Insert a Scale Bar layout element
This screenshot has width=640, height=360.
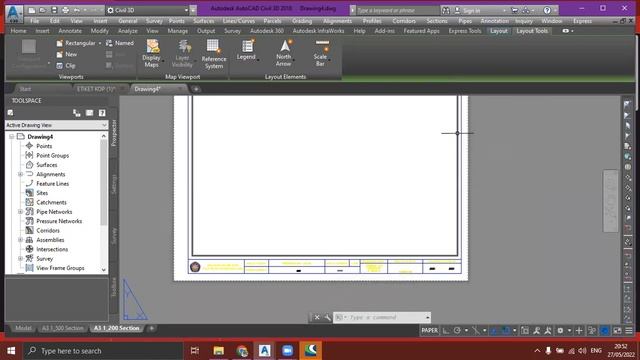[x=321, y=53]
